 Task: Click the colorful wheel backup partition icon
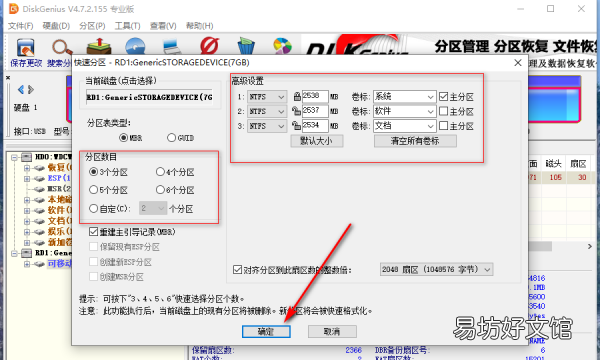tap(282, 46)
